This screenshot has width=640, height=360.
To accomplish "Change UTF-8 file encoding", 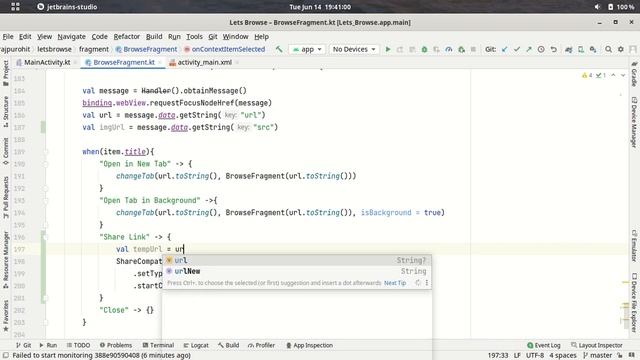I will click(535, 356).
